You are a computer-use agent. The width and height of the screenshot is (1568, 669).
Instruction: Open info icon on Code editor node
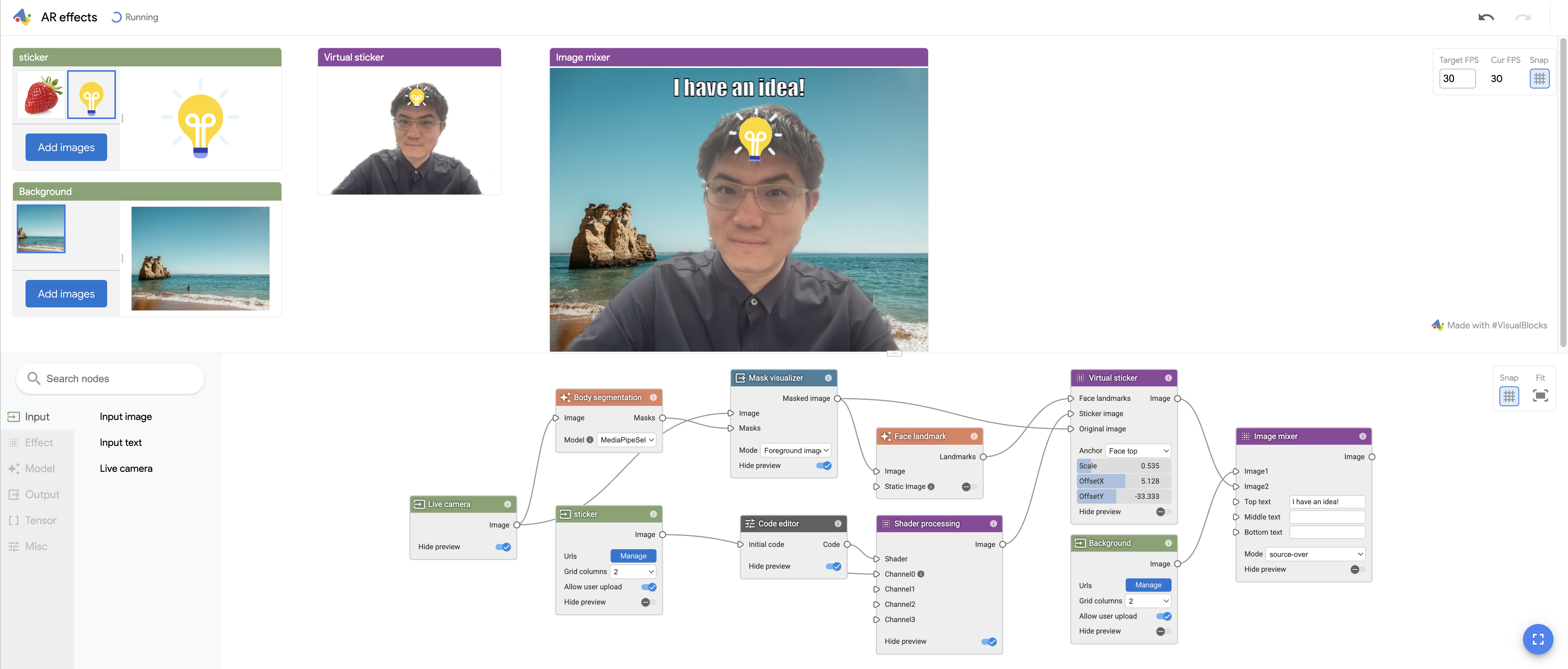837,524
